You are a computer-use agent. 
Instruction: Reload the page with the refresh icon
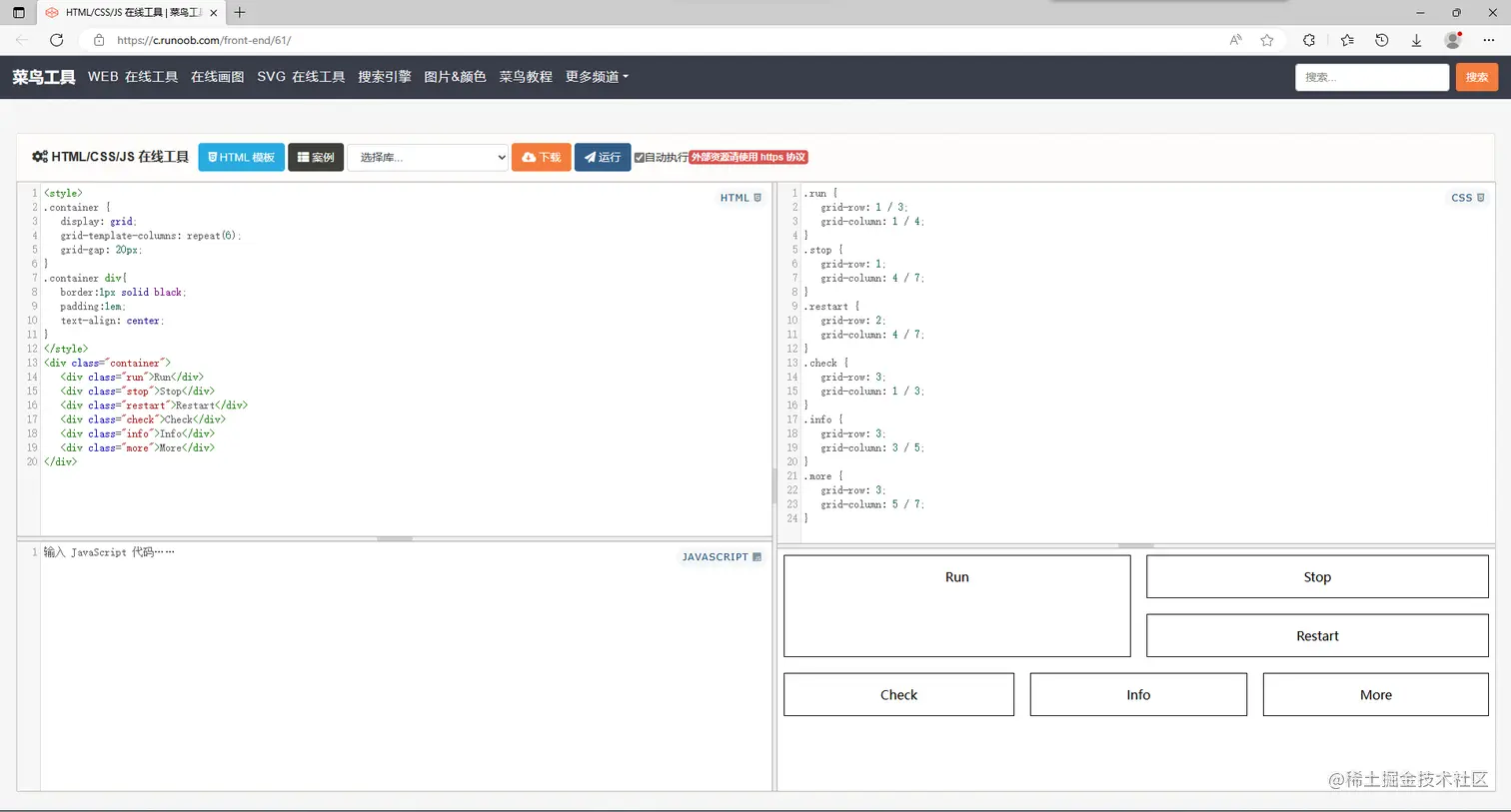pyautogui.click(x=57, y=40)
